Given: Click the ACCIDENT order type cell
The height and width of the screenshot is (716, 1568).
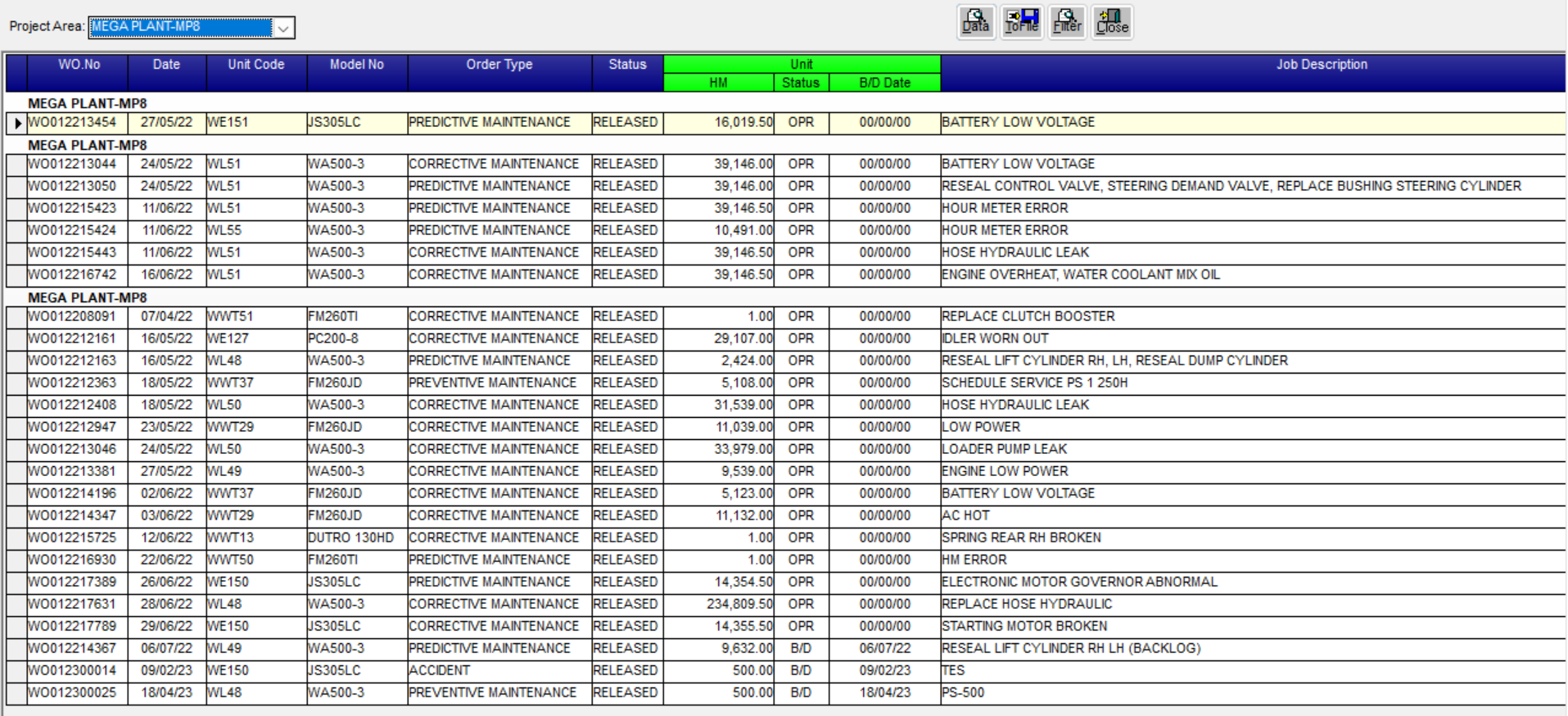Looking at the screenshot, I should tap(440, 670).
